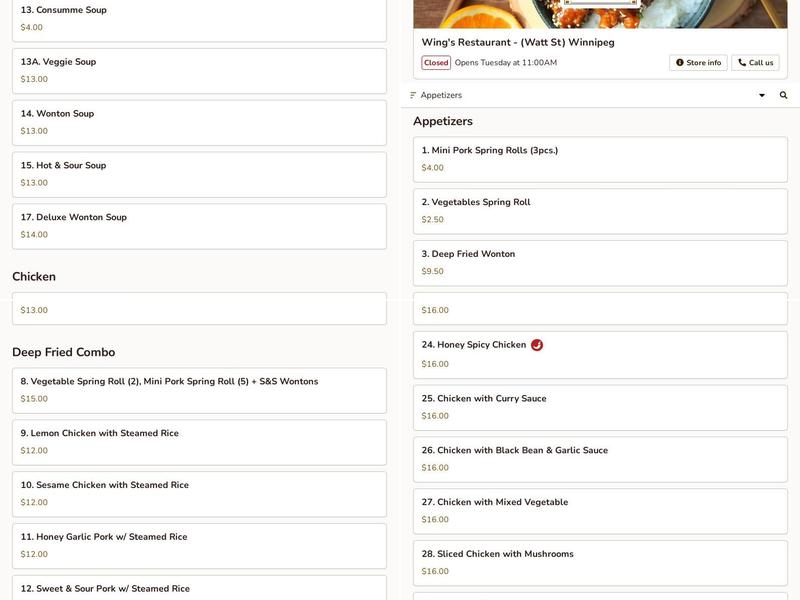
Task: Click the spicy pepper icon on Honey Spicy Chicken
Action: click(x=537, y=345)
